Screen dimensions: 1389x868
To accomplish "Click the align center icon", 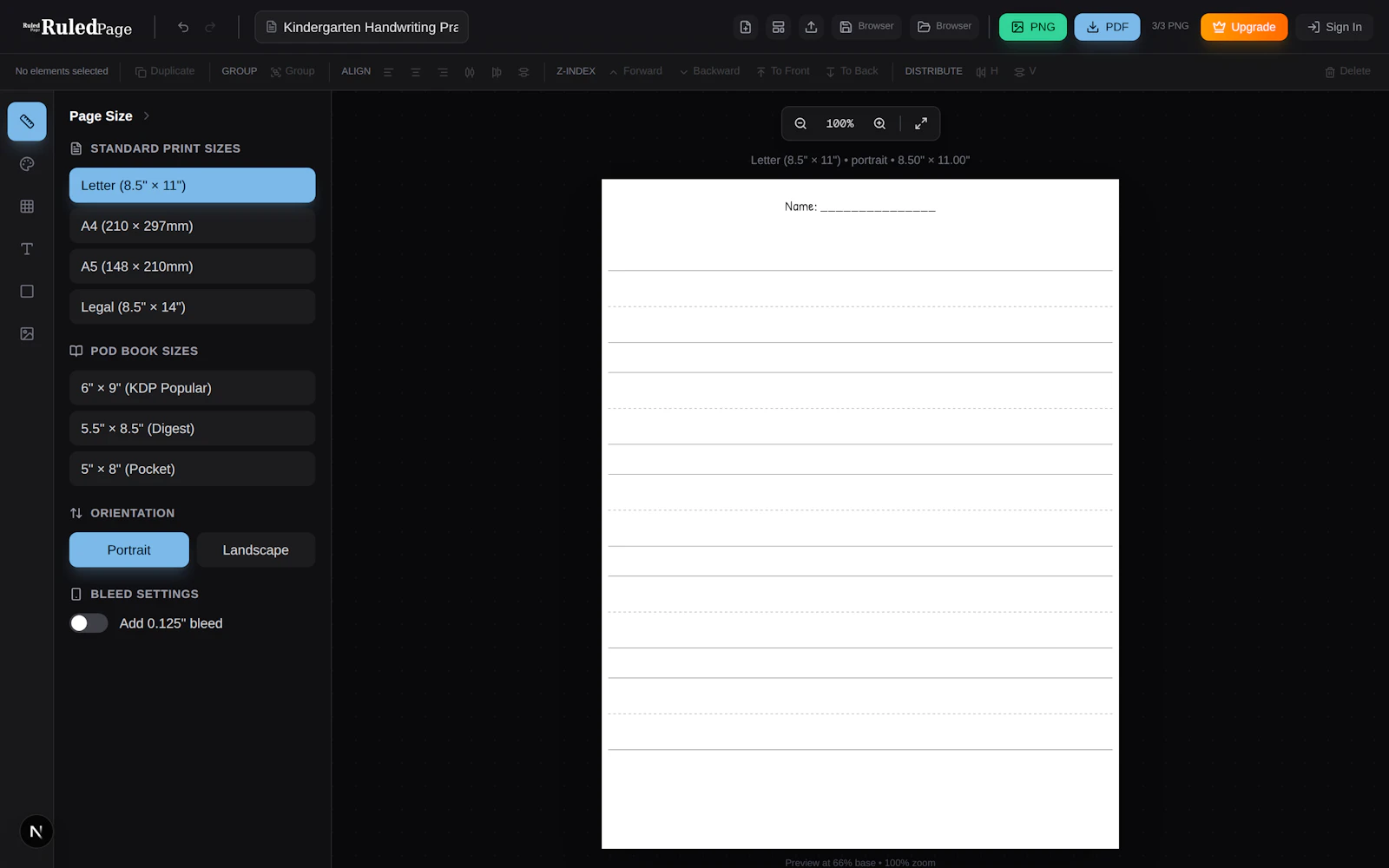I will tap(416, 72).
